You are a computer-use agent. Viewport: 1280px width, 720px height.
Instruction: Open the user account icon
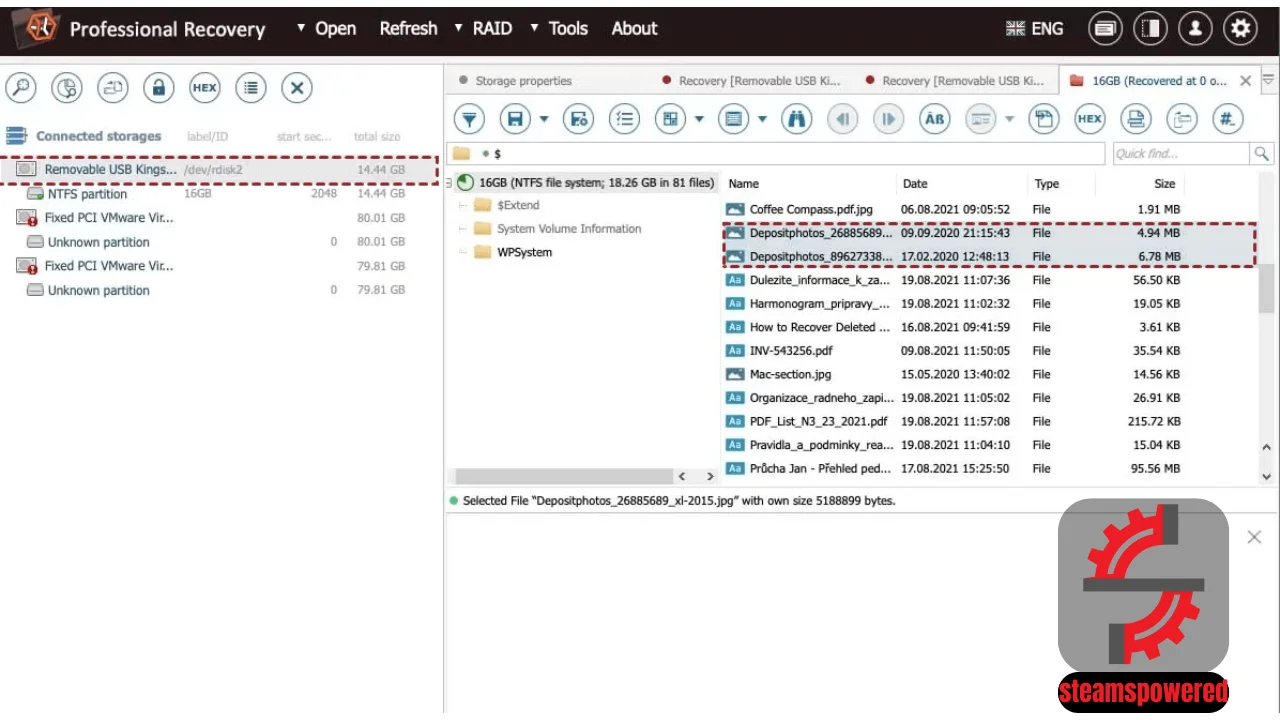pos(1195,29)
